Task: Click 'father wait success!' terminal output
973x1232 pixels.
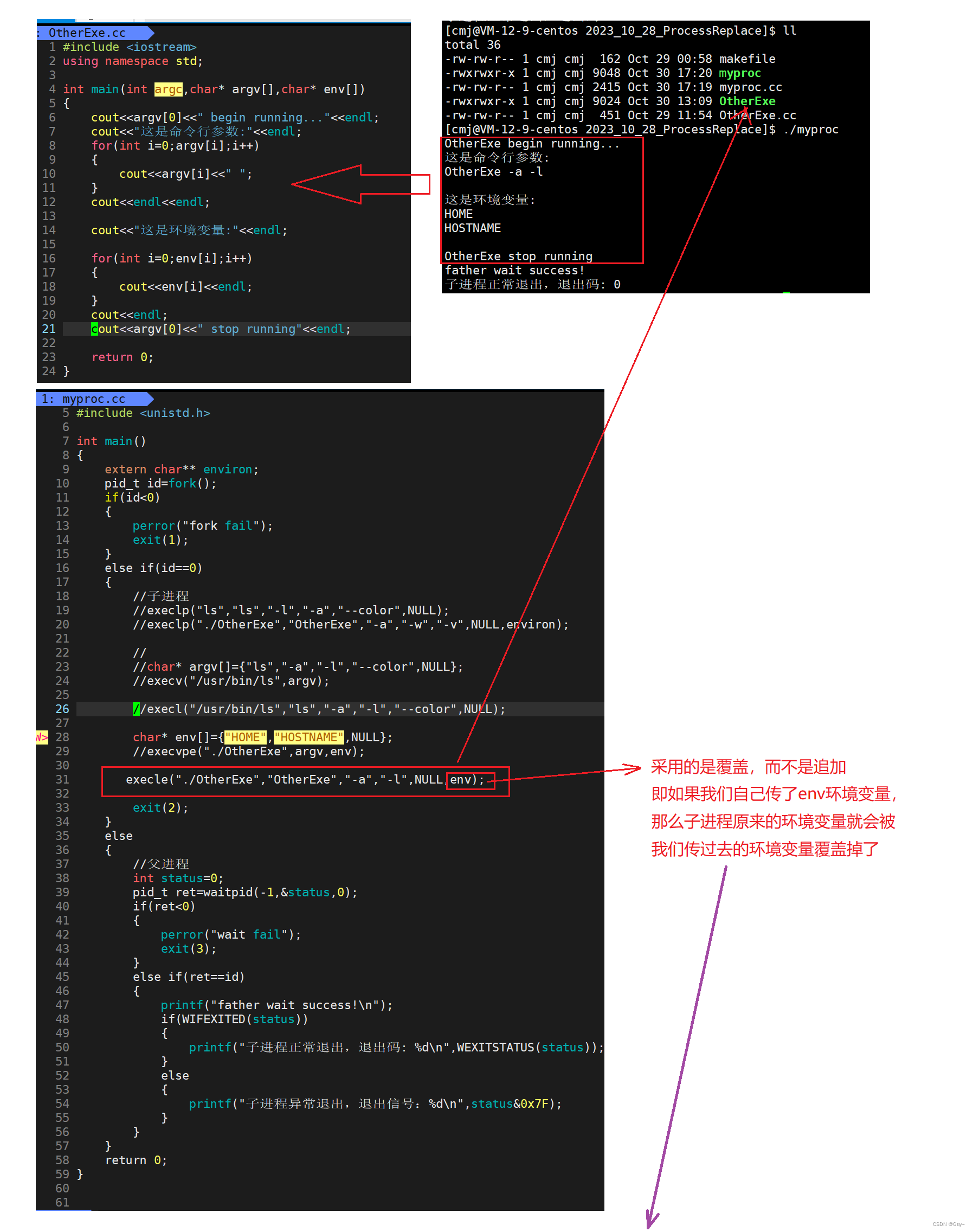Action: (514, 271)
